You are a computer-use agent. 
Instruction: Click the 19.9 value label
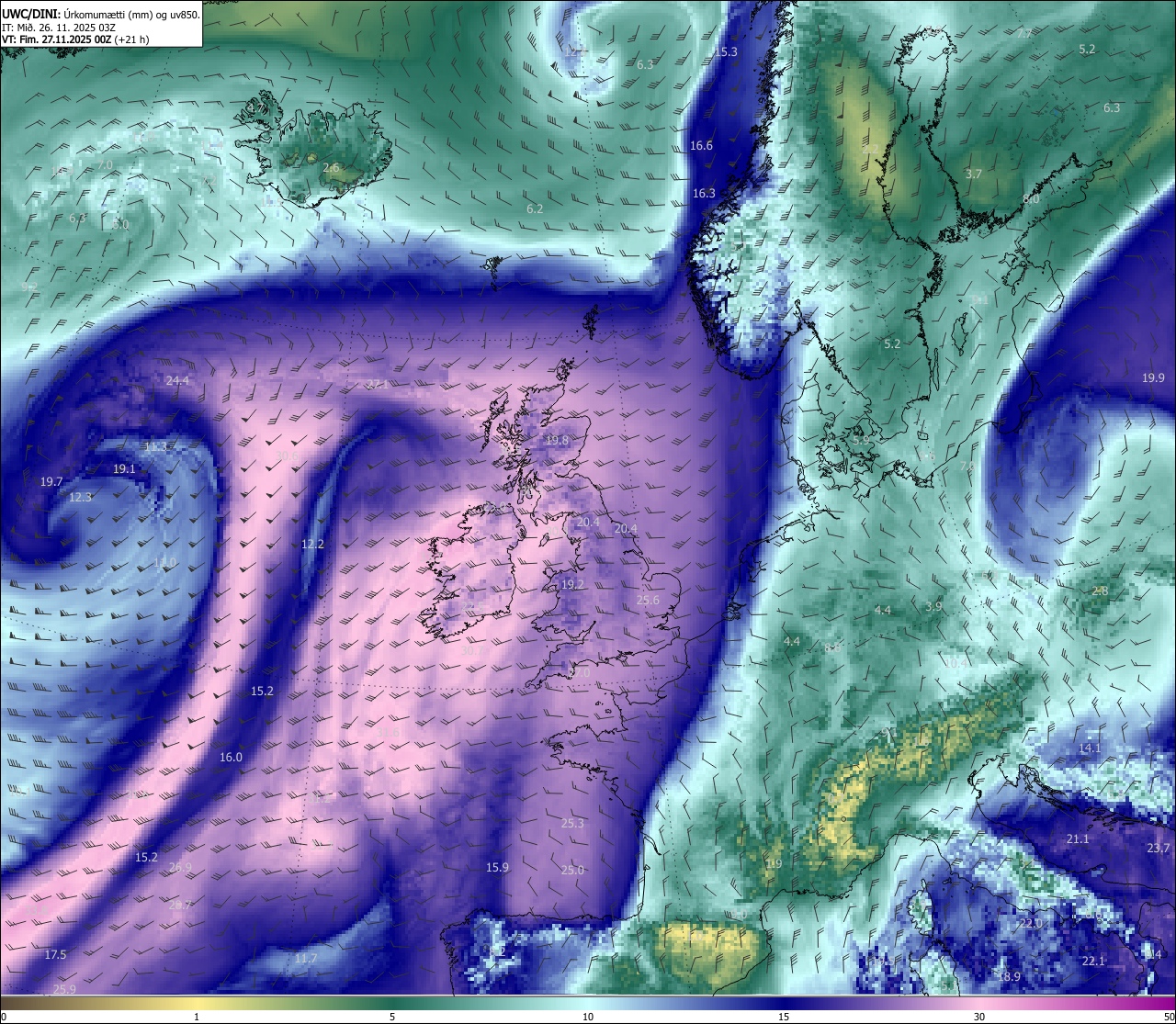(x=1153, y=378)
